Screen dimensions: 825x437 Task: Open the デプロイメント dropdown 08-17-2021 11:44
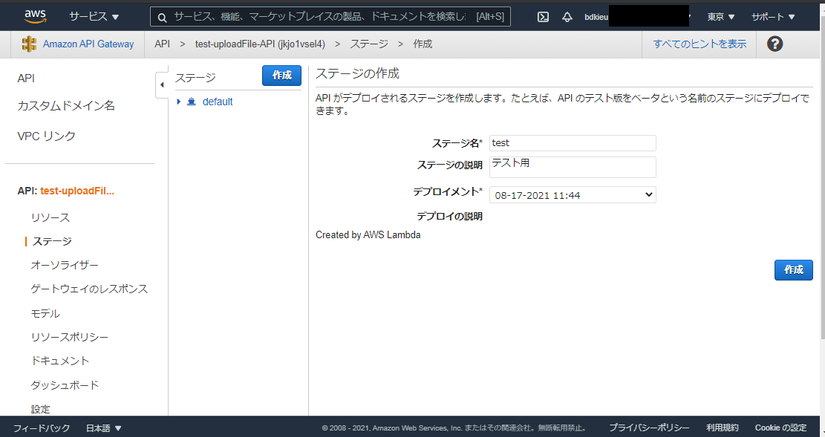[572, 195]
